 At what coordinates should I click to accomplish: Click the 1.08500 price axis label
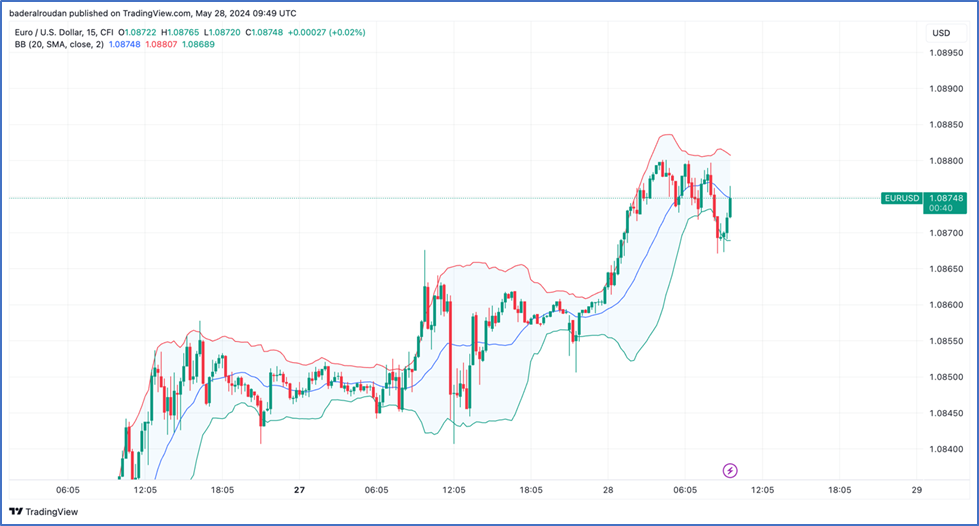946,377
